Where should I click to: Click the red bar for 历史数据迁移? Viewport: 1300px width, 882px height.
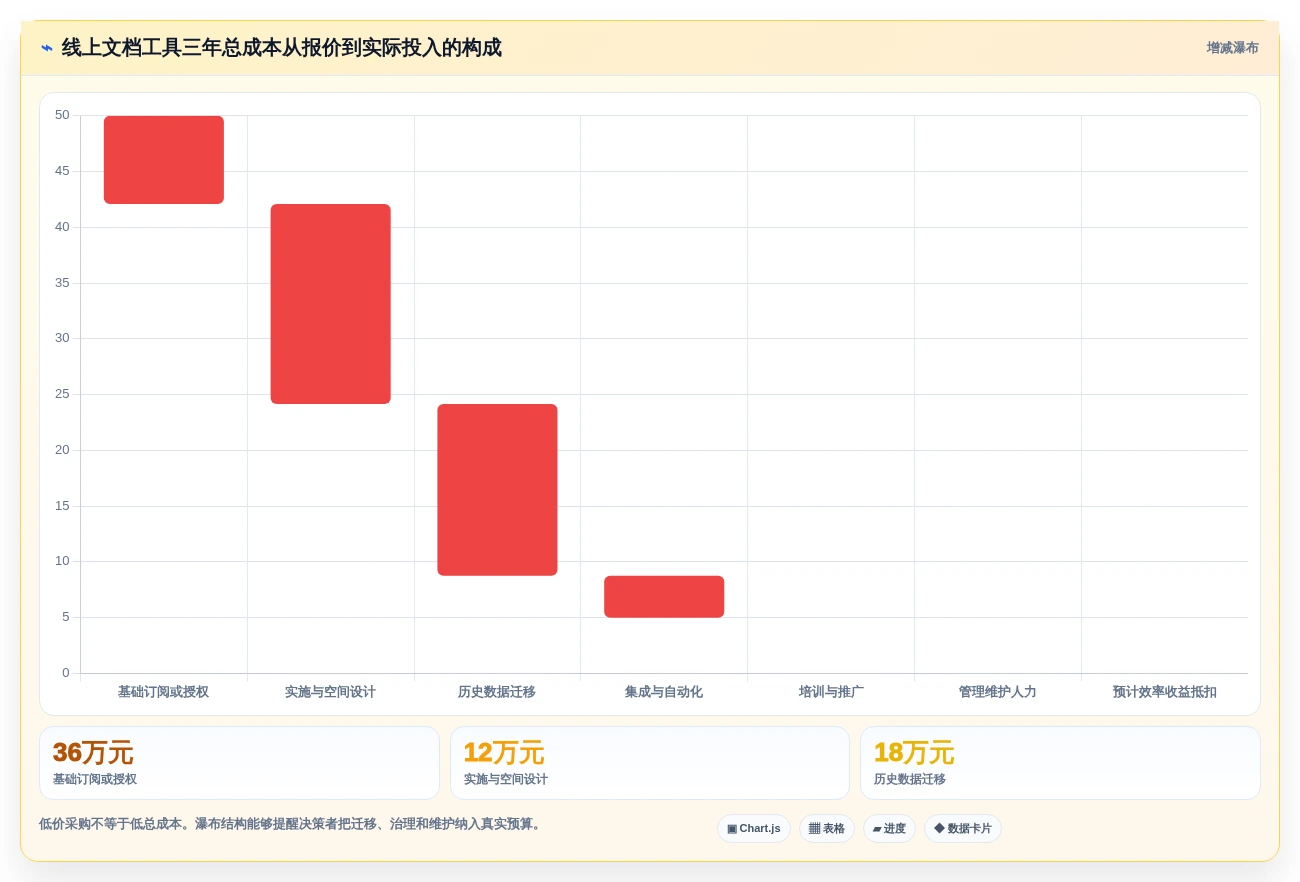pyautogui.click(x=497, y=490)
